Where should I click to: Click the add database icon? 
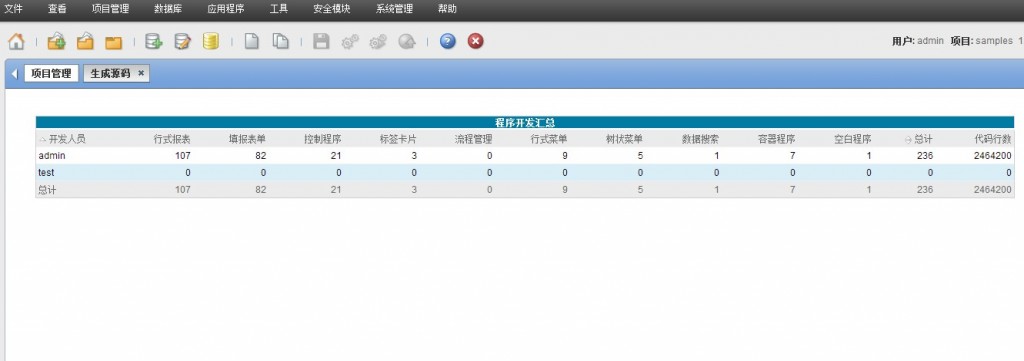[x=154, y=41]
